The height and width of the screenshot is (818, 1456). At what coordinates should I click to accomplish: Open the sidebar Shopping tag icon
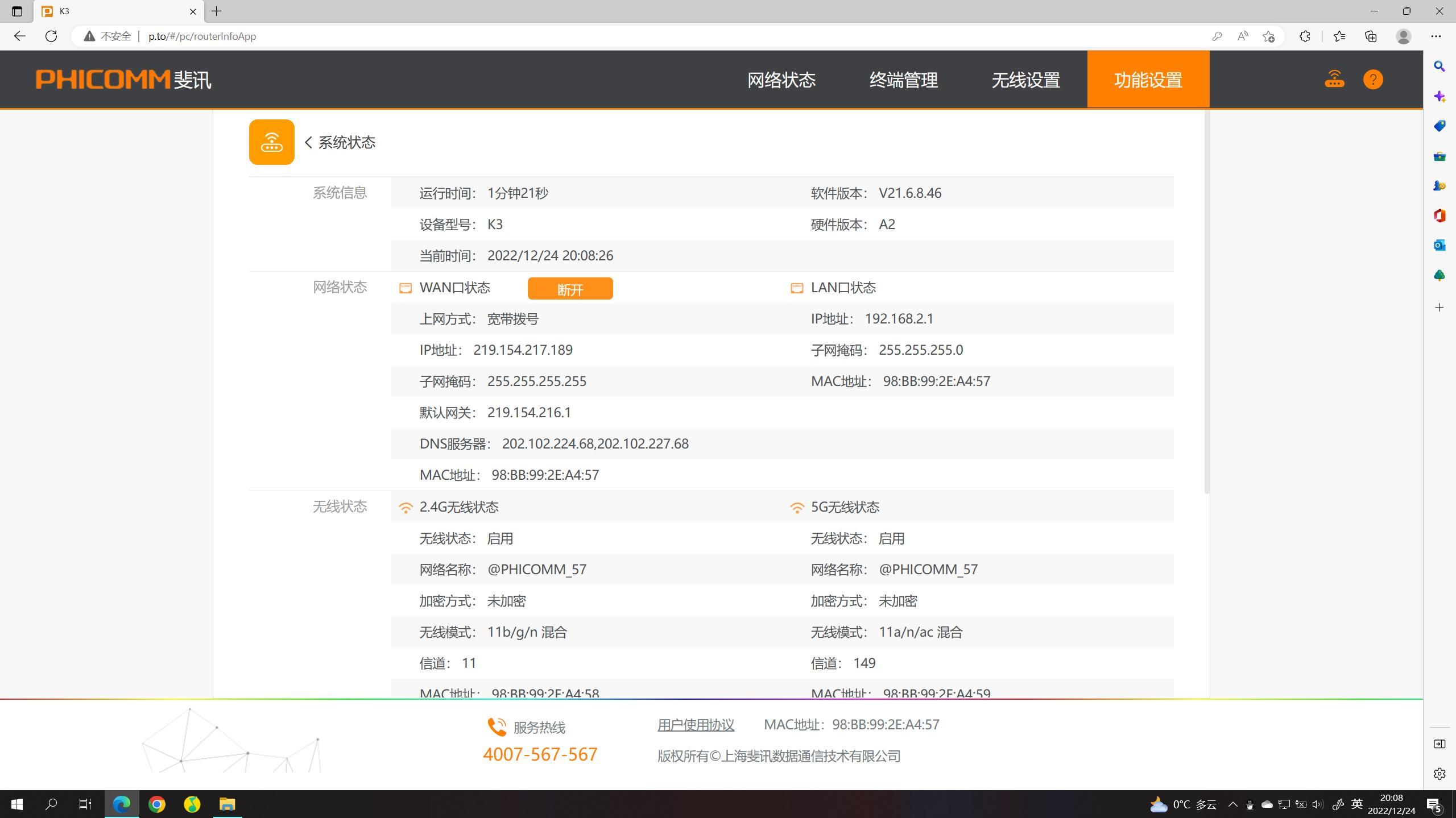click(1440, 126)
